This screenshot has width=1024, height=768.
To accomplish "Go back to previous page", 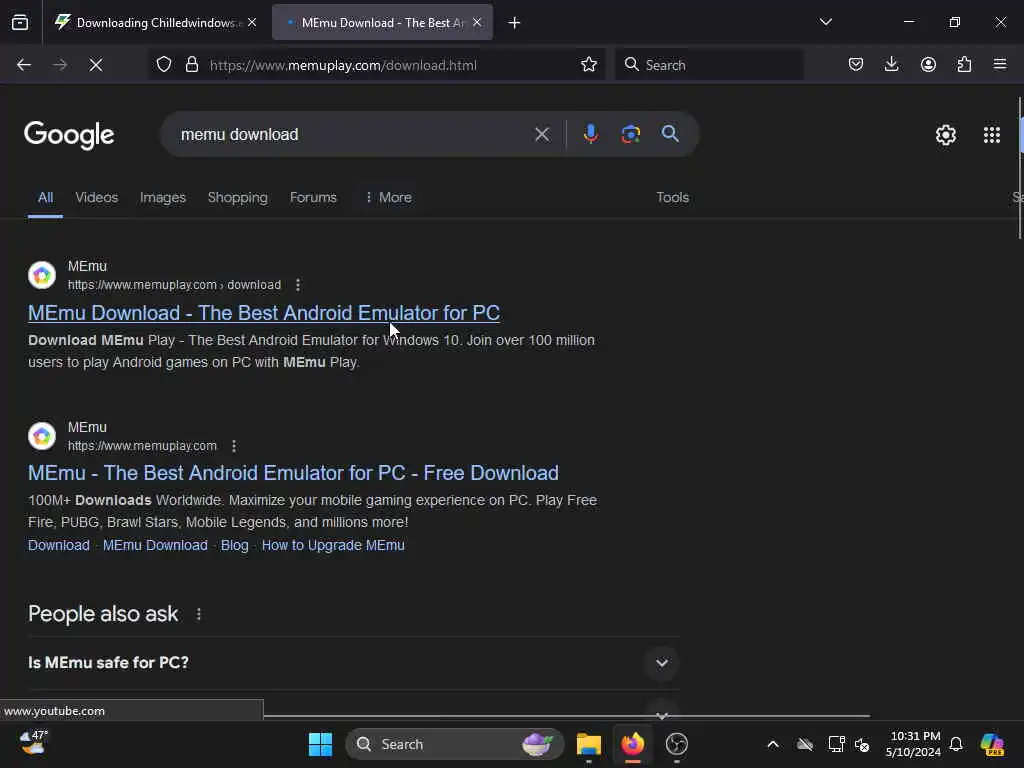I will coord(24,65).
